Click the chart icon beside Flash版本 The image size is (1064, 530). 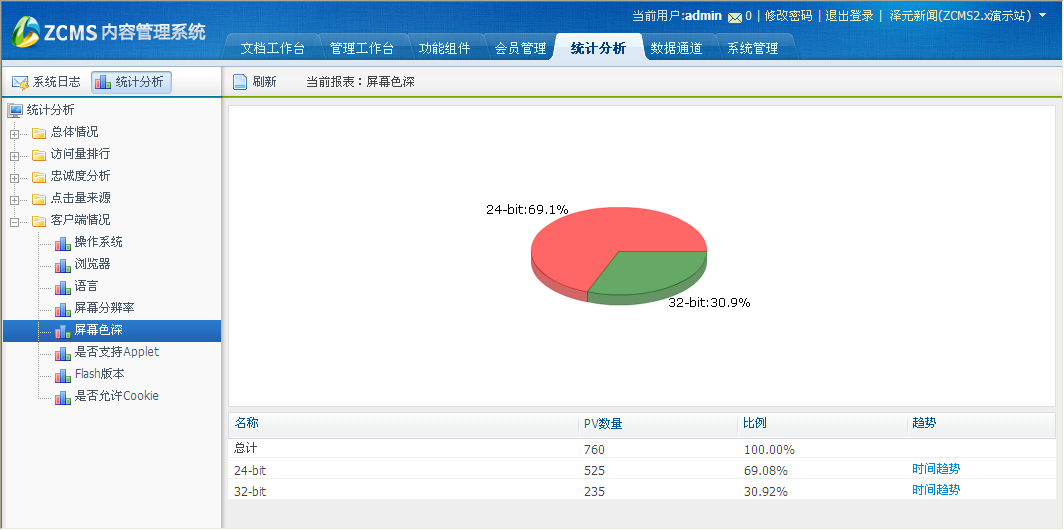[63, 375]
